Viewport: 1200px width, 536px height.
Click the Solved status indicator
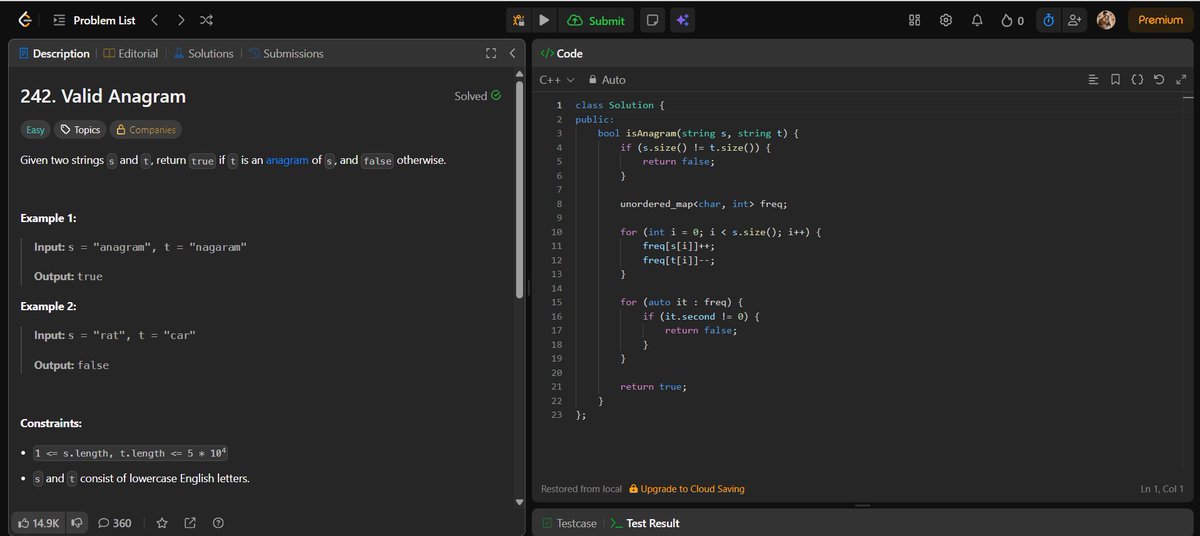478,96
